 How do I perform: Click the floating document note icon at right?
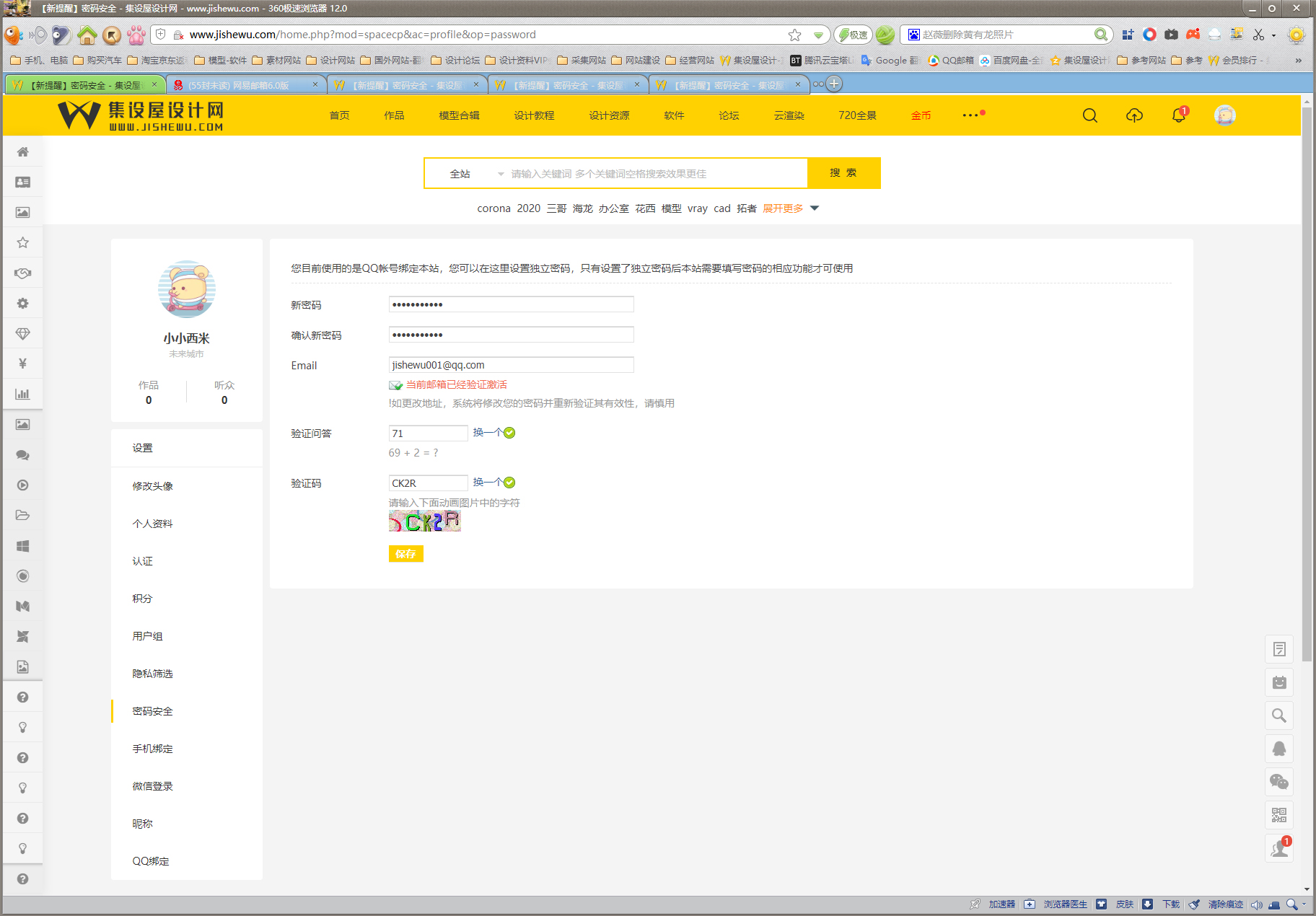pos(1279,649)
